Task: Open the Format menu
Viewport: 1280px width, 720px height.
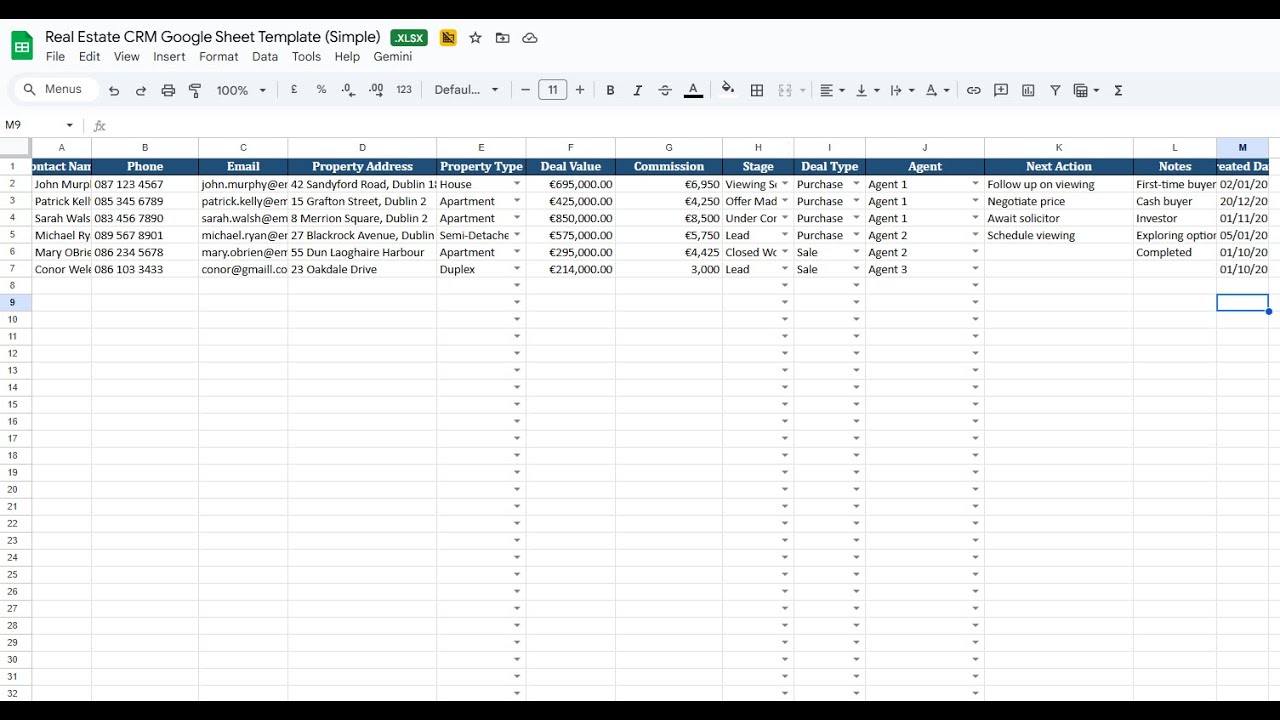Action: [x=218, y=57]
